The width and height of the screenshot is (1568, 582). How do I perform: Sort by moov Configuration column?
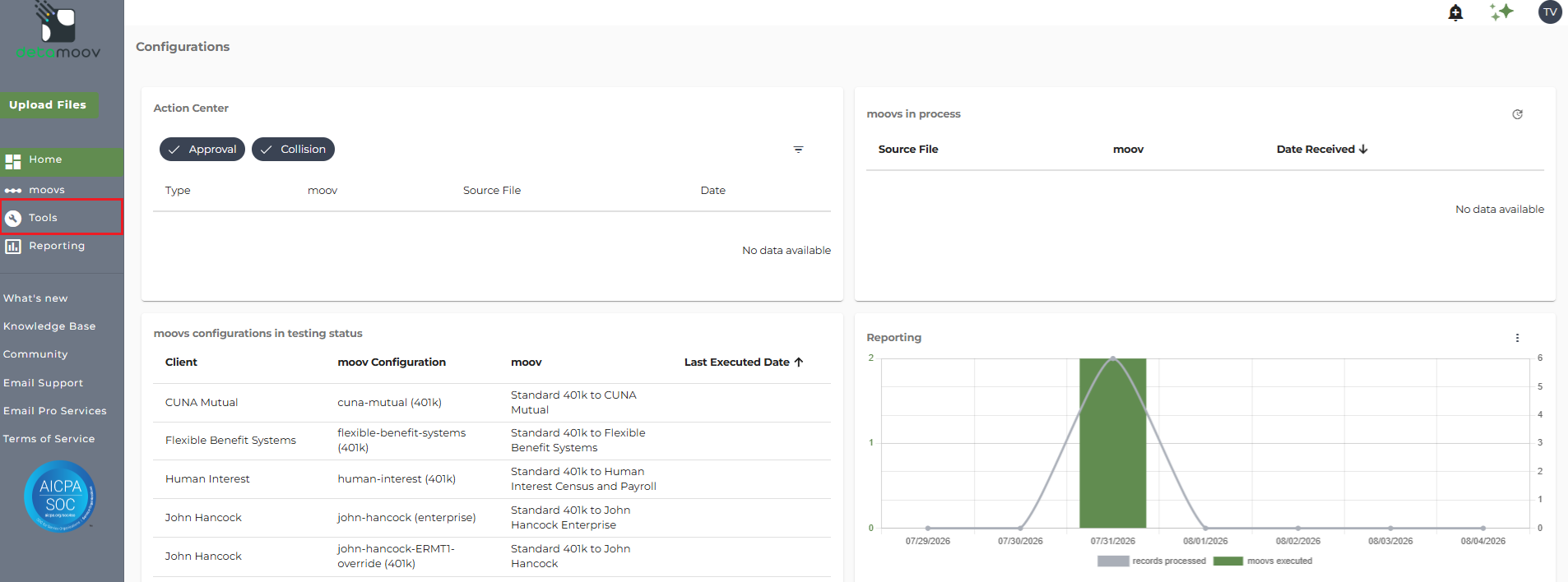(x=392, y=363)
